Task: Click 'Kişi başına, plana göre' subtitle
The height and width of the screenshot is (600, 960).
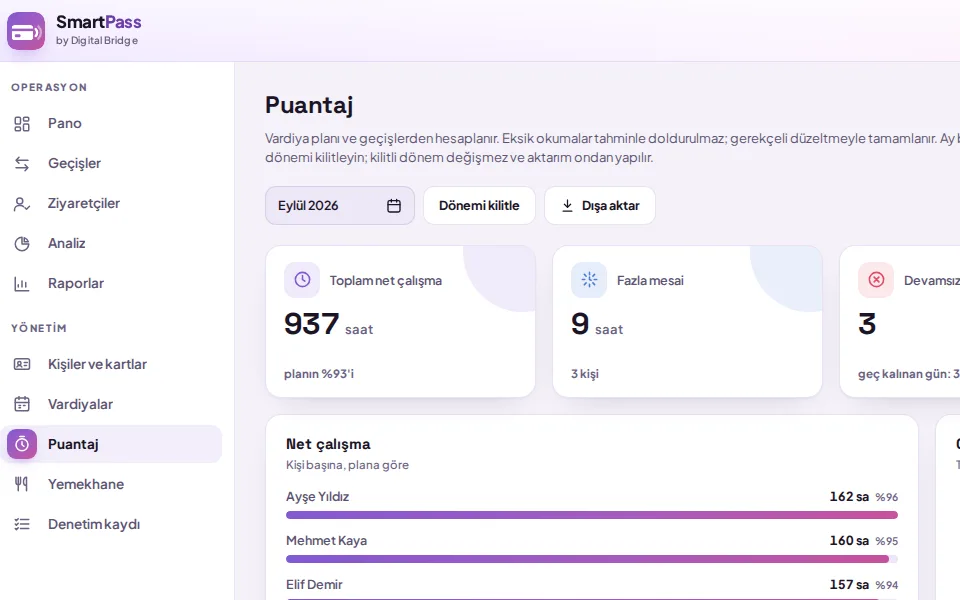Action: coord(347,465)
